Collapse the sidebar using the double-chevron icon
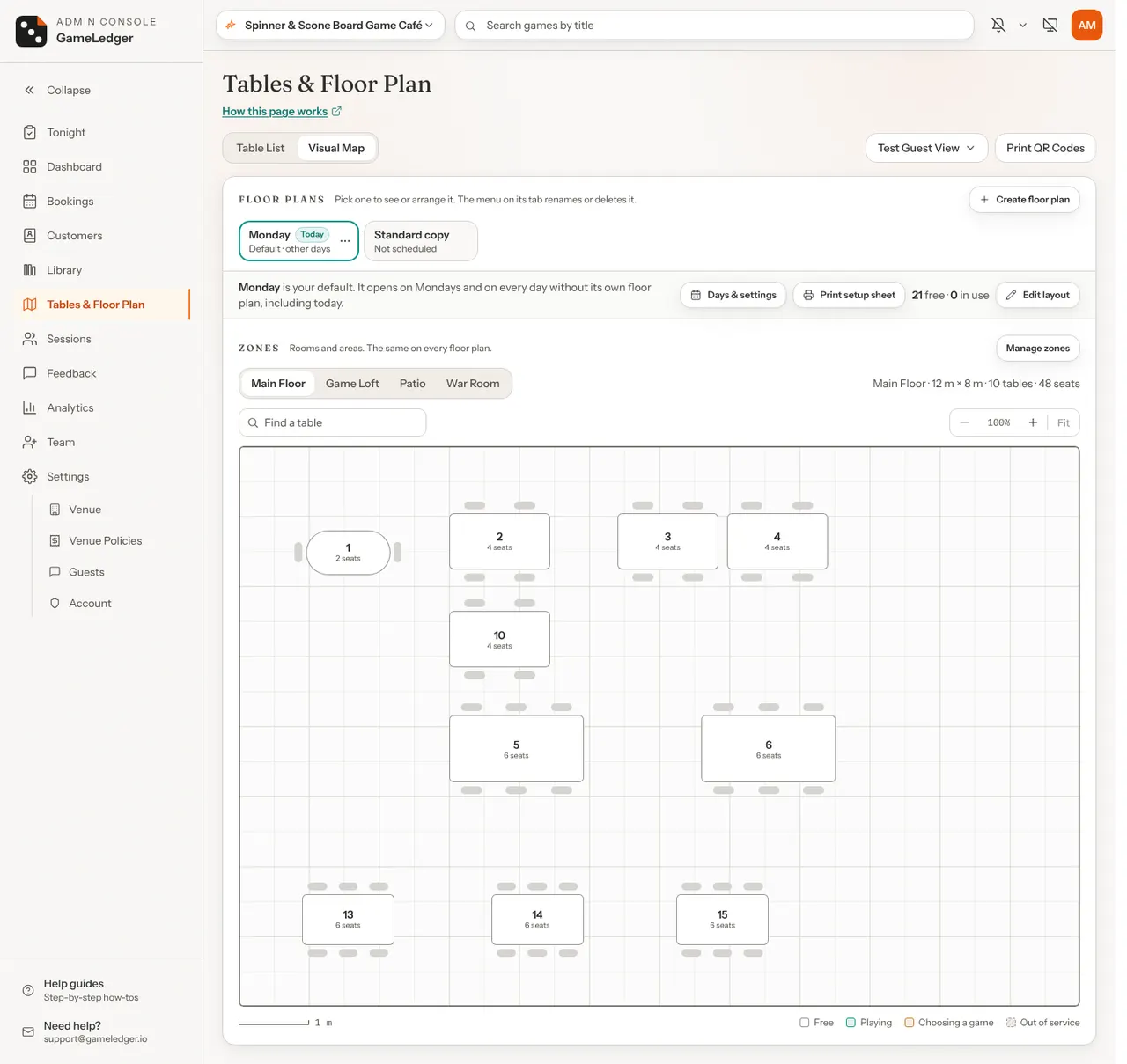The width and height of the screenshot is (1127, 1064). (x=30, y=90)
